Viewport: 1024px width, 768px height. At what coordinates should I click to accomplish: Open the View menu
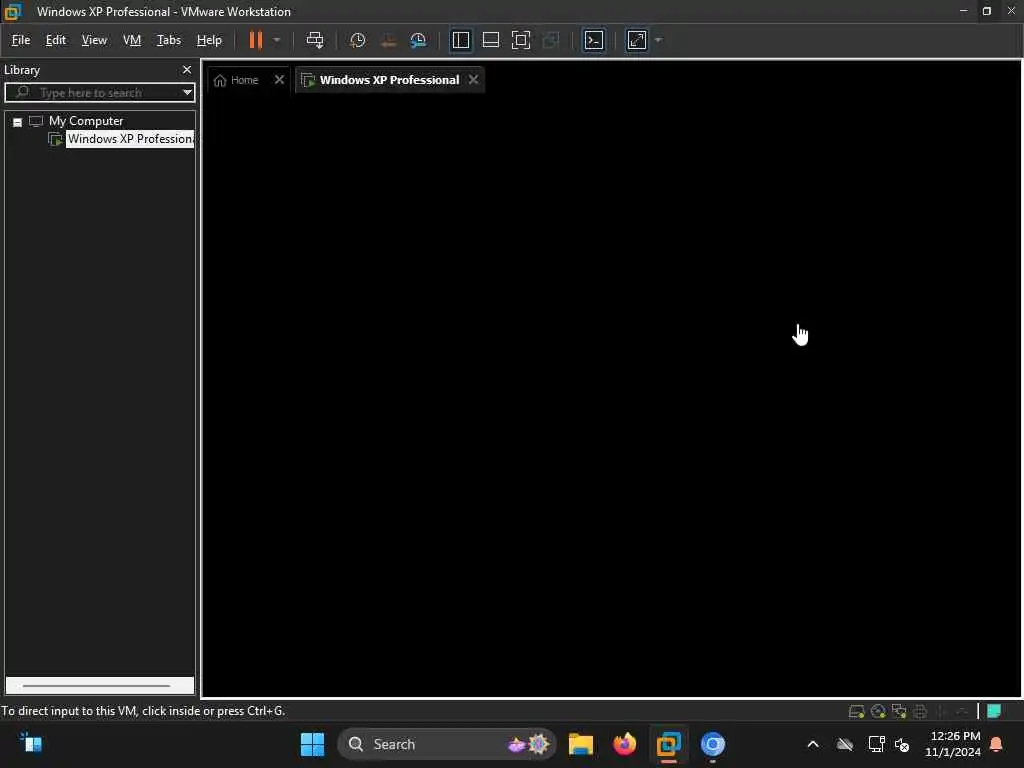(x=94, y=40)
